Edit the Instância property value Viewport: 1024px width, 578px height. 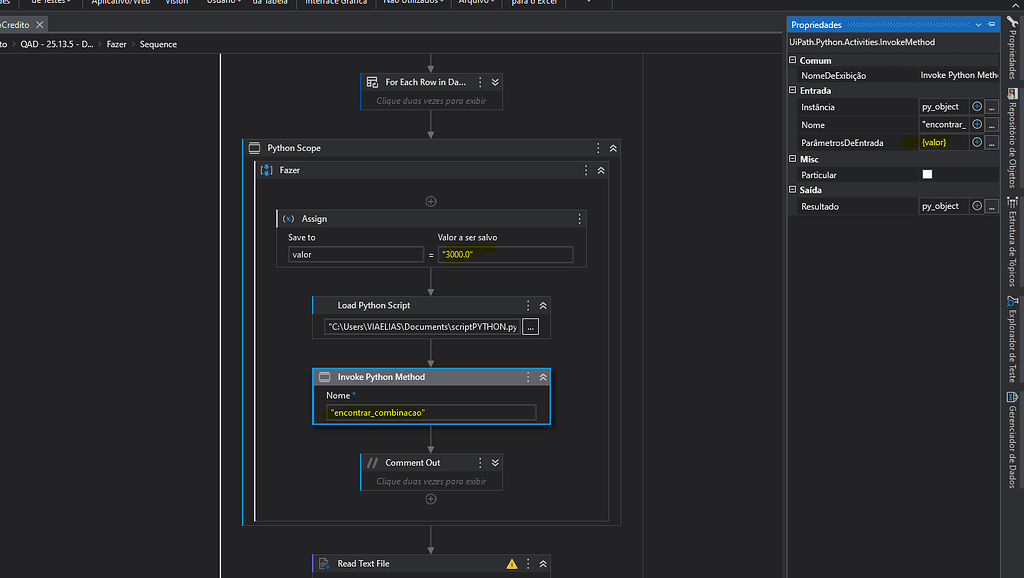(944, 106)
